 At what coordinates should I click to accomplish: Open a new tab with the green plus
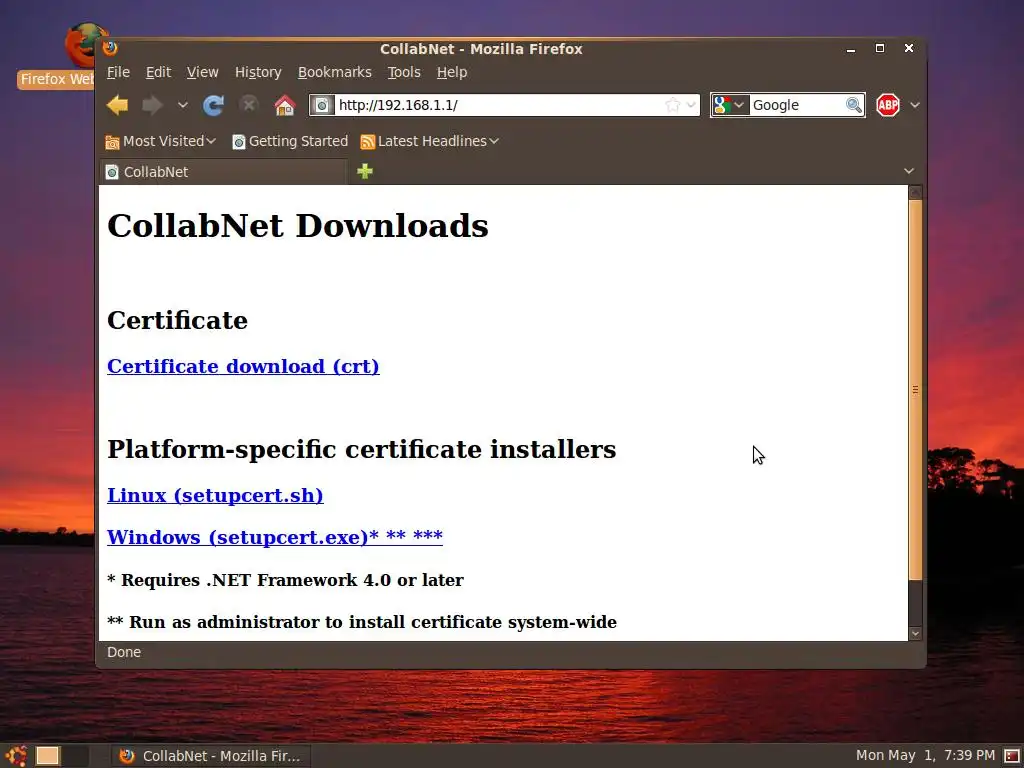pos(365,171)
